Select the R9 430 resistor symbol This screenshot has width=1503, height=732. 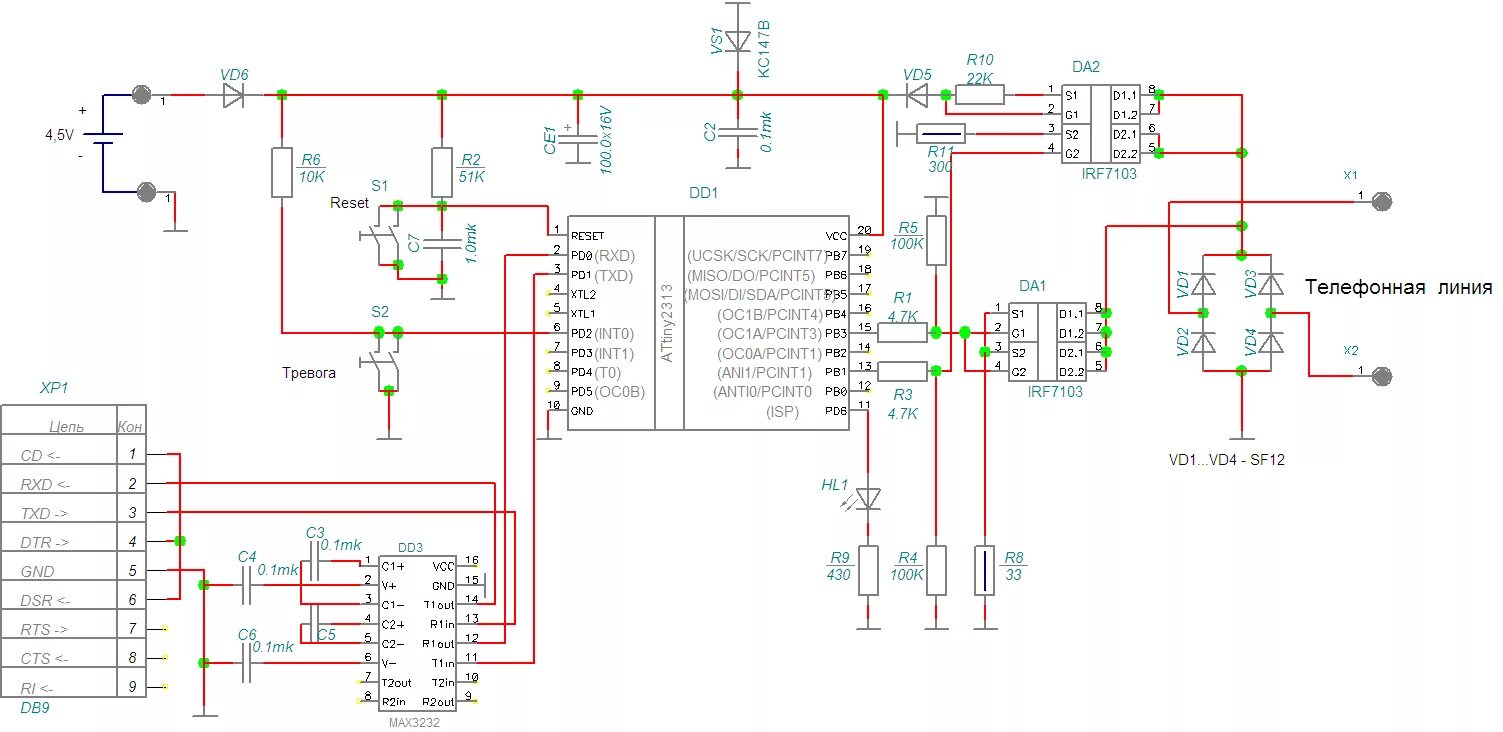coord(868,571)
